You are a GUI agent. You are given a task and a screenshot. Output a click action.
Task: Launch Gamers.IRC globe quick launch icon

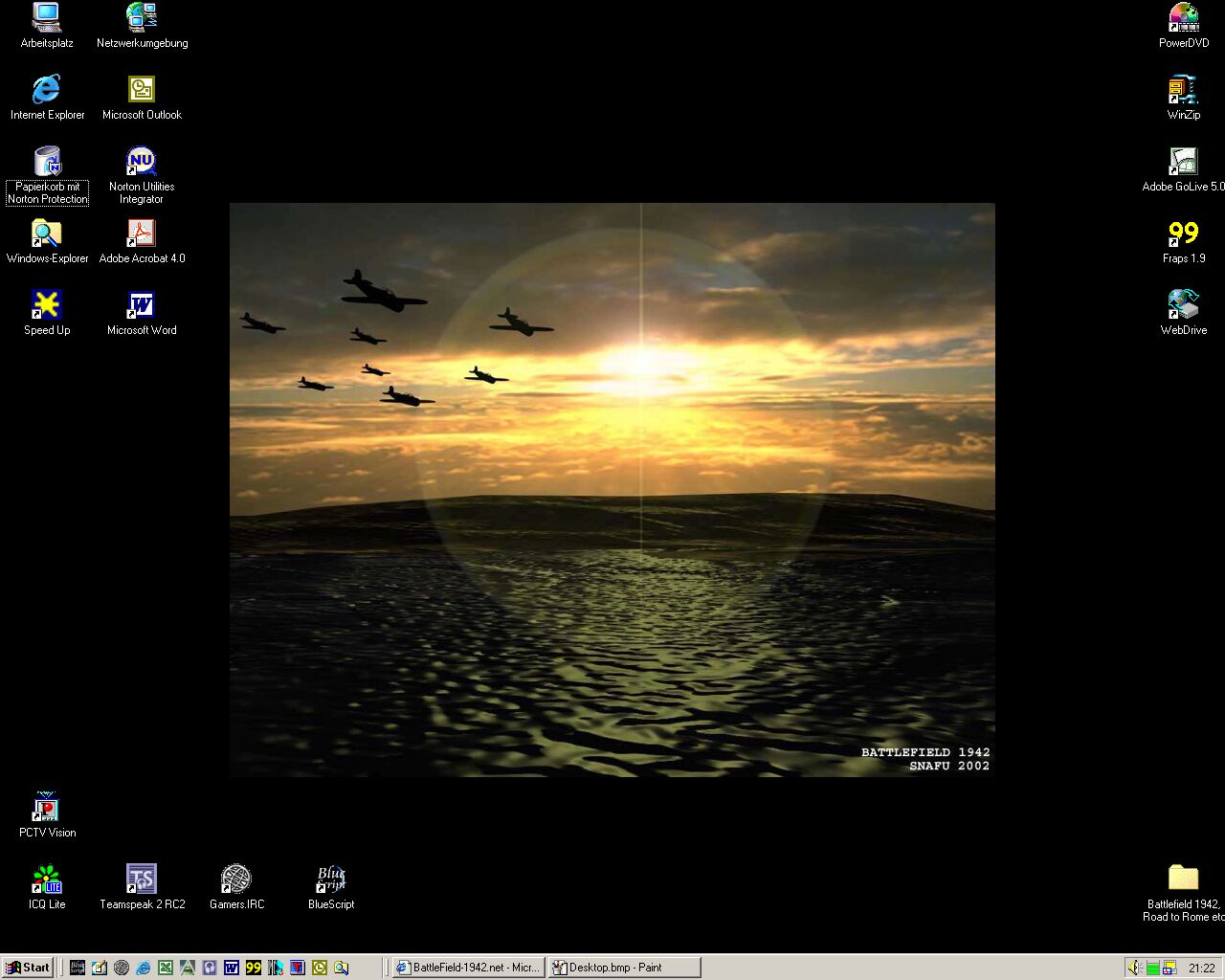122,968
